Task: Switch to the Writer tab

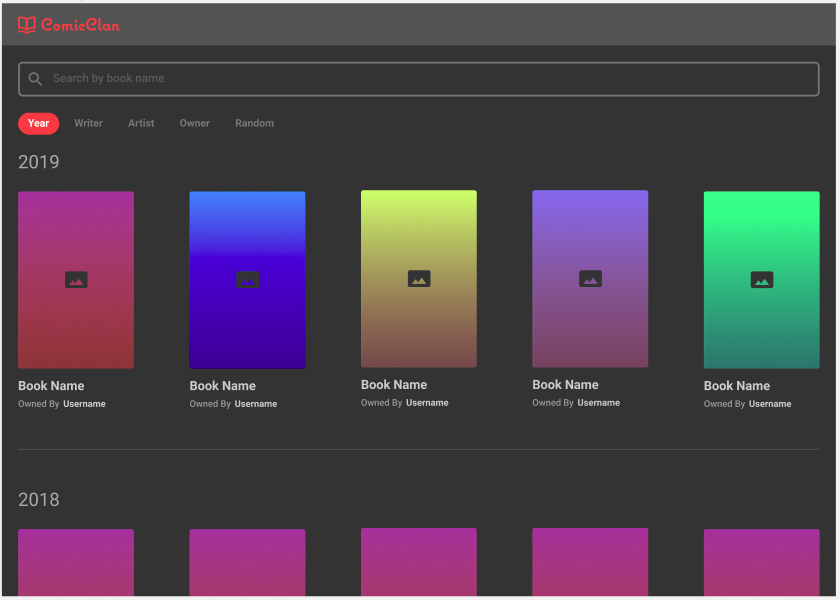Action: (88, 123)
